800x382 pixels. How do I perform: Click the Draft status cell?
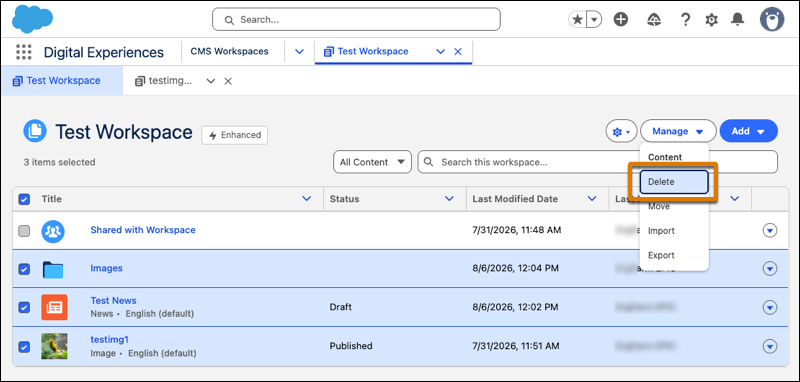point(341,307)
